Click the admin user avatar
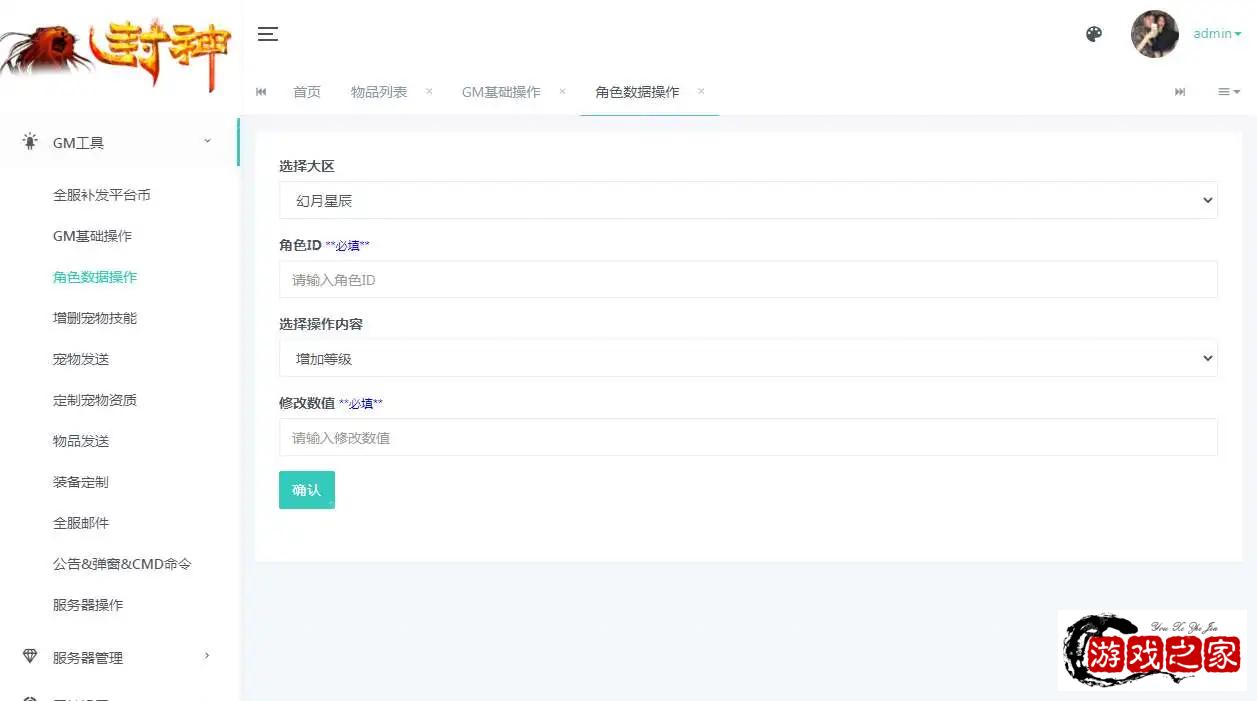This screenshot has width=1257, height=701. click(x=1154, y=34)
